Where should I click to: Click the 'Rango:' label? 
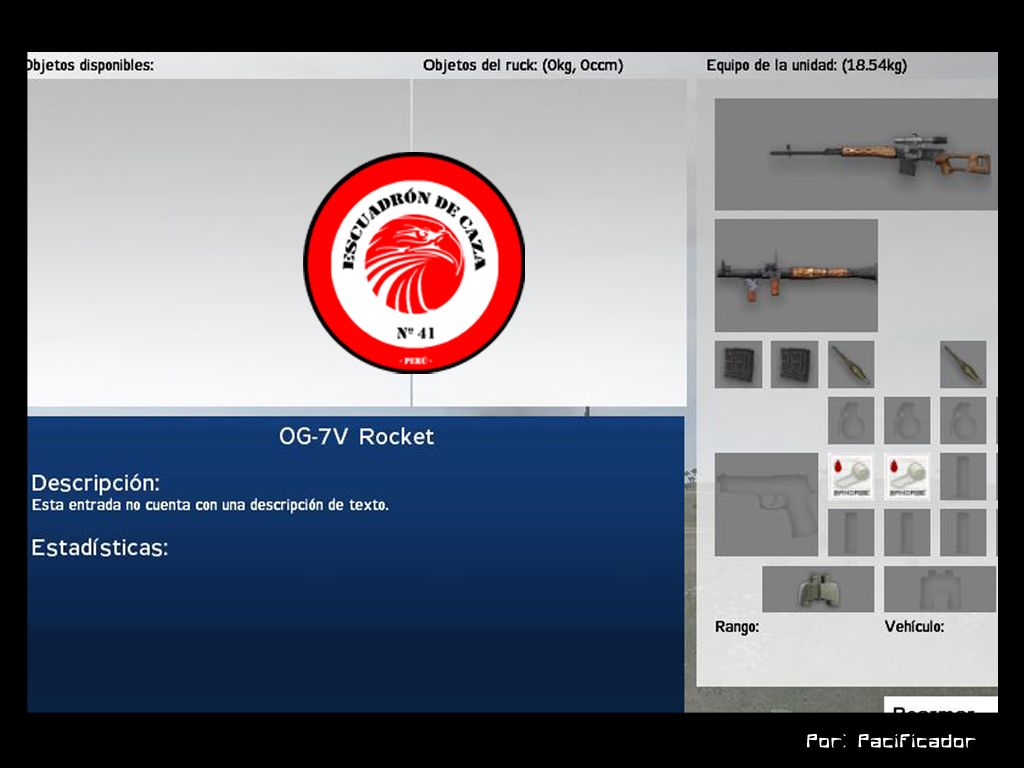point(737,627)
